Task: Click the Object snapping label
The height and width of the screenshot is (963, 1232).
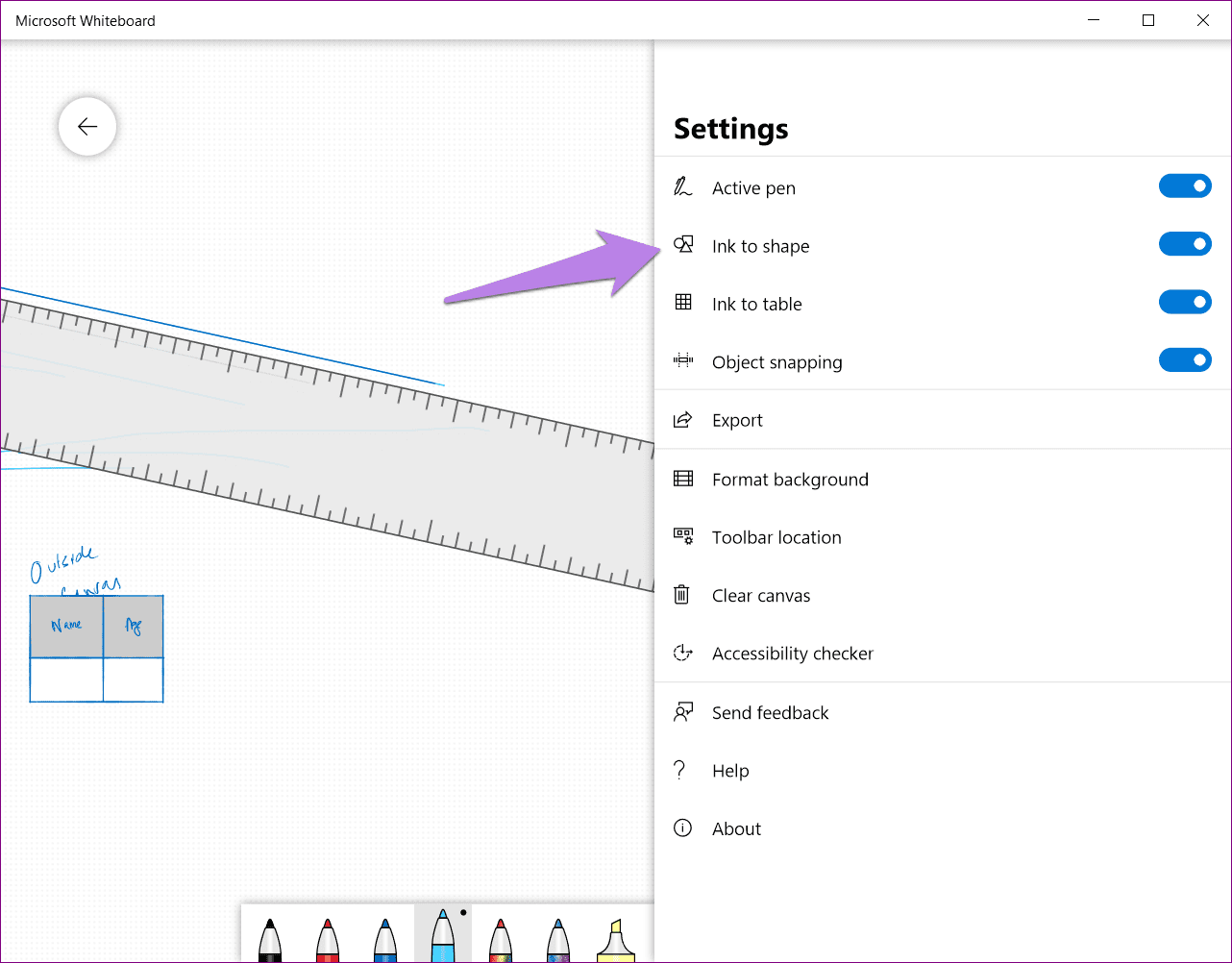Action: click(x=776, y=362)
